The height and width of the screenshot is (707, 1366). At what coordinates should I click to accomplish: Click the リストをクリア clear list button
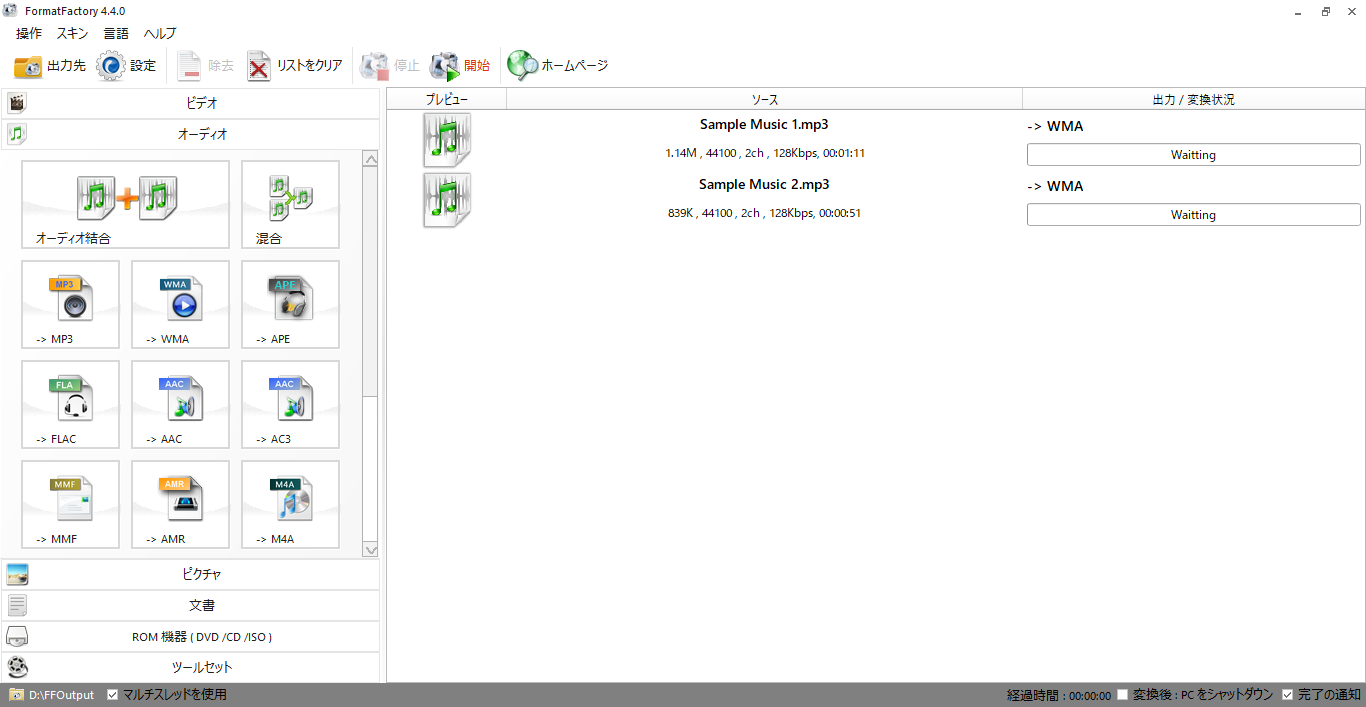[295, 66]
